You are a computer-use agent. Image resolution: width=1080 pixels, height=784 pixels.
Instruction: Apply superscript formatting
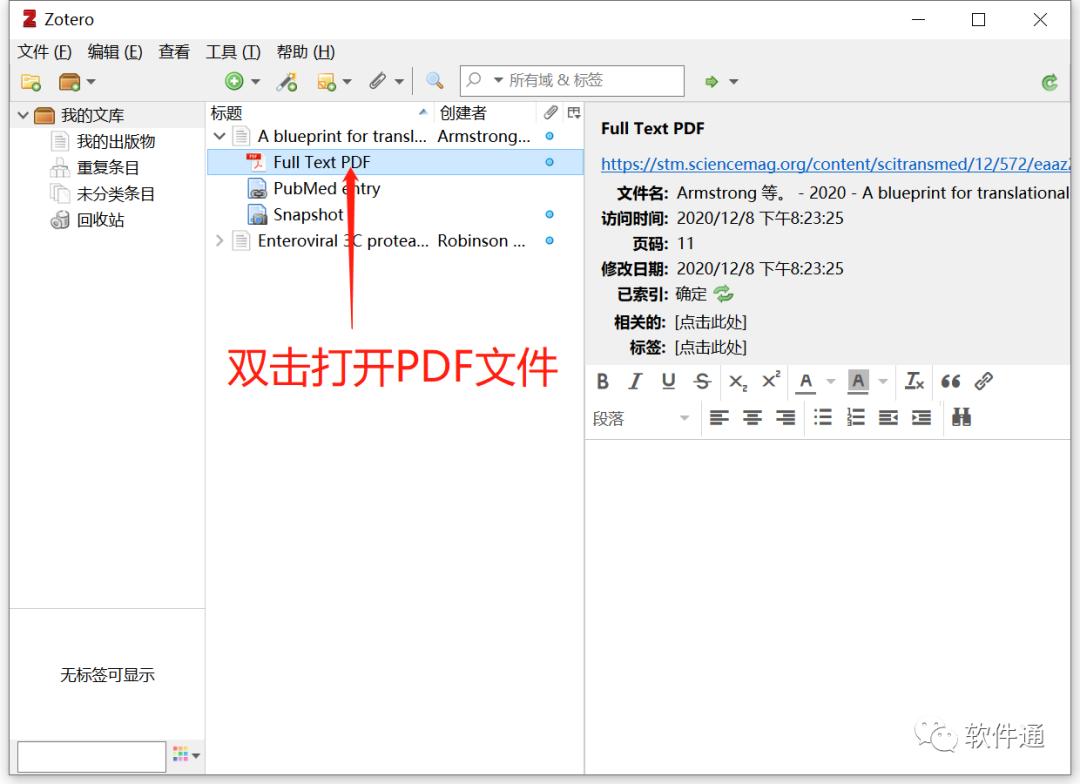point(771,380)
